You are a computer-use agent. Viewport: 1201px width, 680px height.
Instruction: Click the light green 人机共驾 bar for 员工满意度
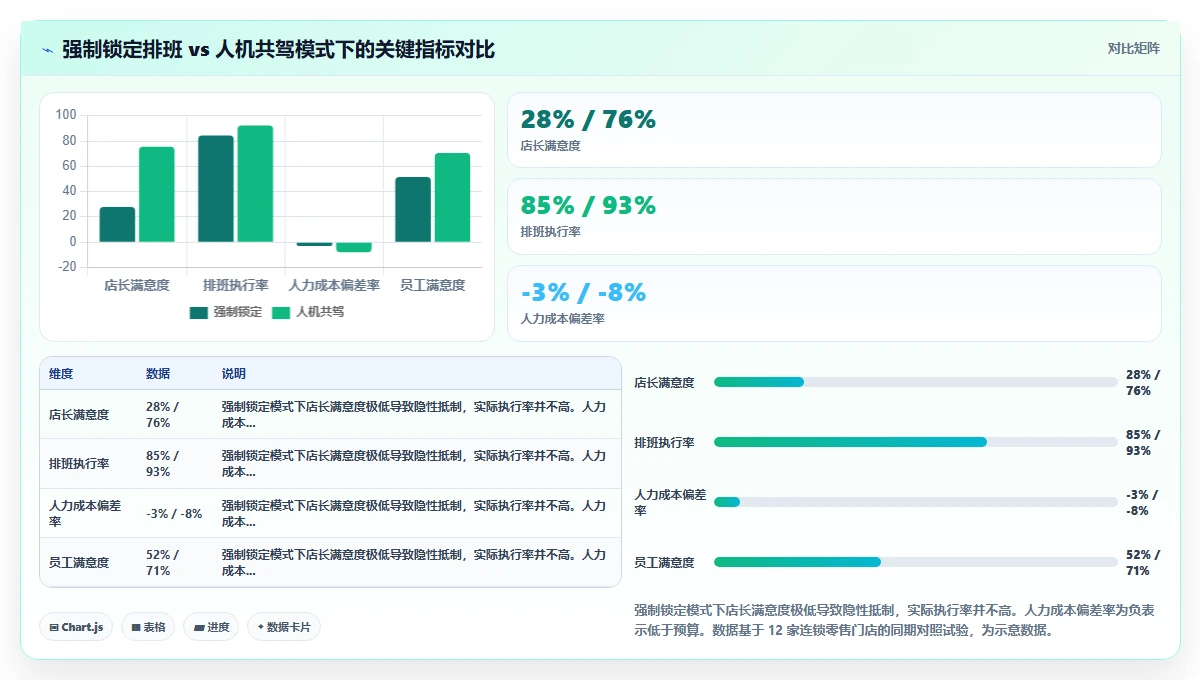click(x=452, y=197)
